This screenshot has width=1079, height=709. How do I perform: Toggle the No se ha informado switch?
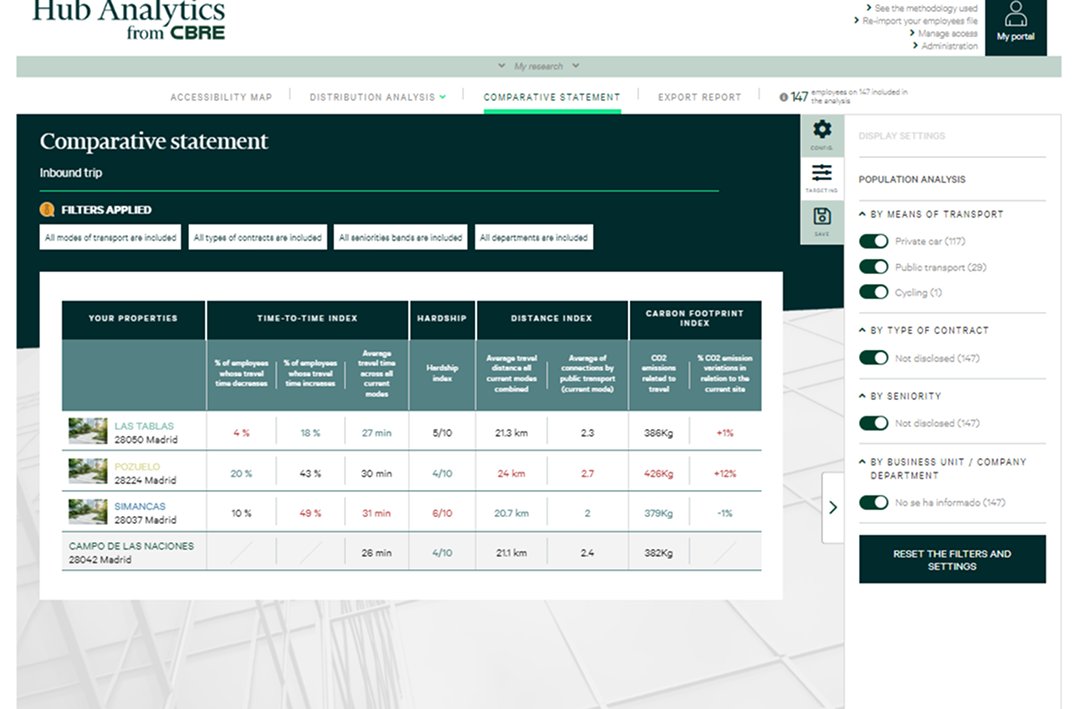click(873, 502)
